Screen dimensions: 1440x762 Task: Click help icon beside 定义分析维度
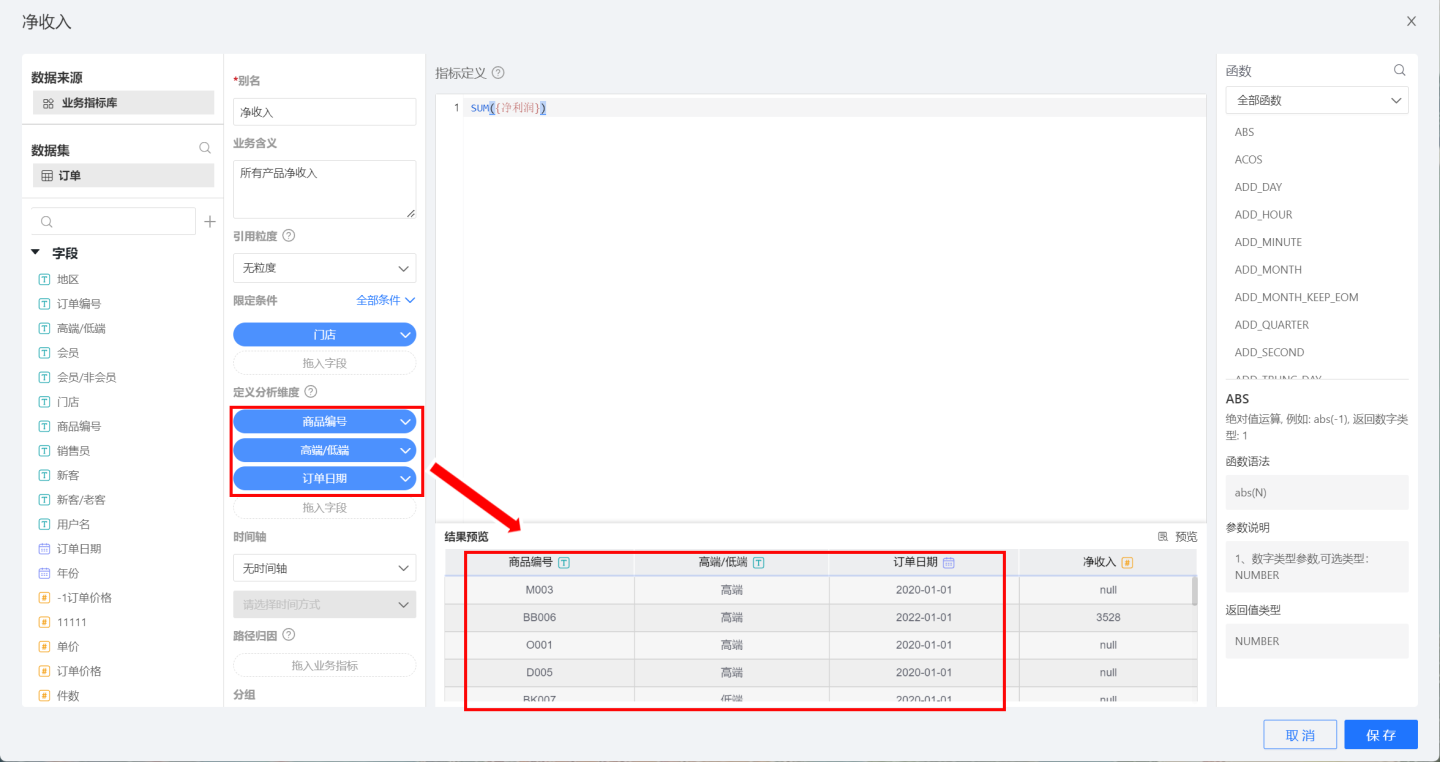[x=310, y=392]
